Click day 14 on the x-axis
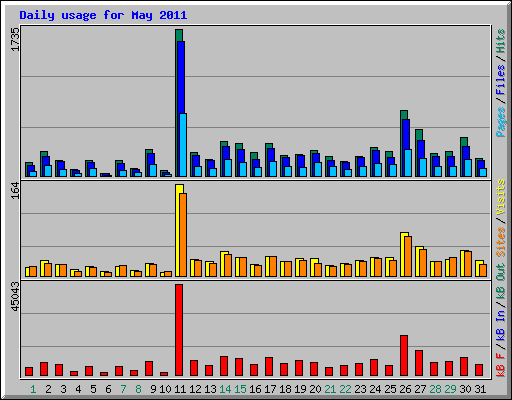The height and width of the screenshot is (400, 512). [225, 389]
